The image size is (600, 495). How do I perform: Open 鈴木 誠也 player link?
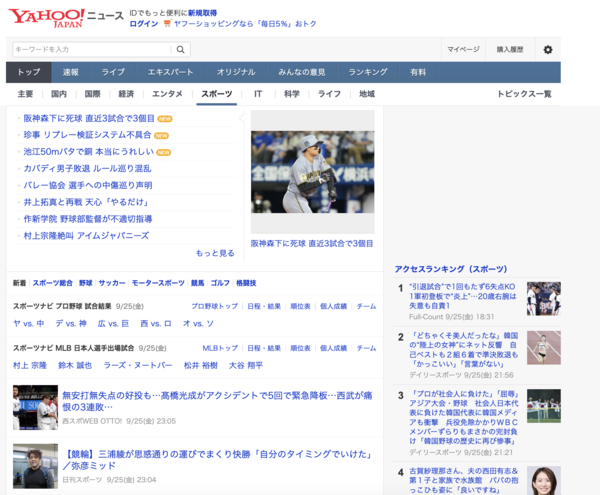[x=75, y=366]
